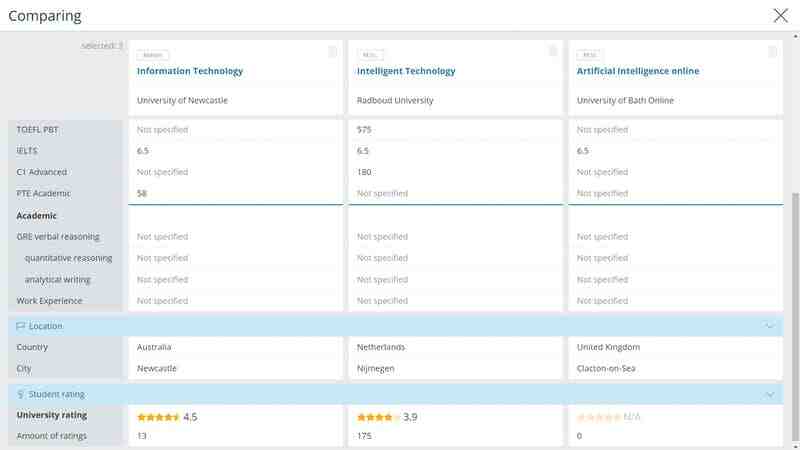This screenshot has width=800, height=450.
Task: Click the 575 TOEFL PBT value
Action: pyautogui.click(x=364, y=130)
